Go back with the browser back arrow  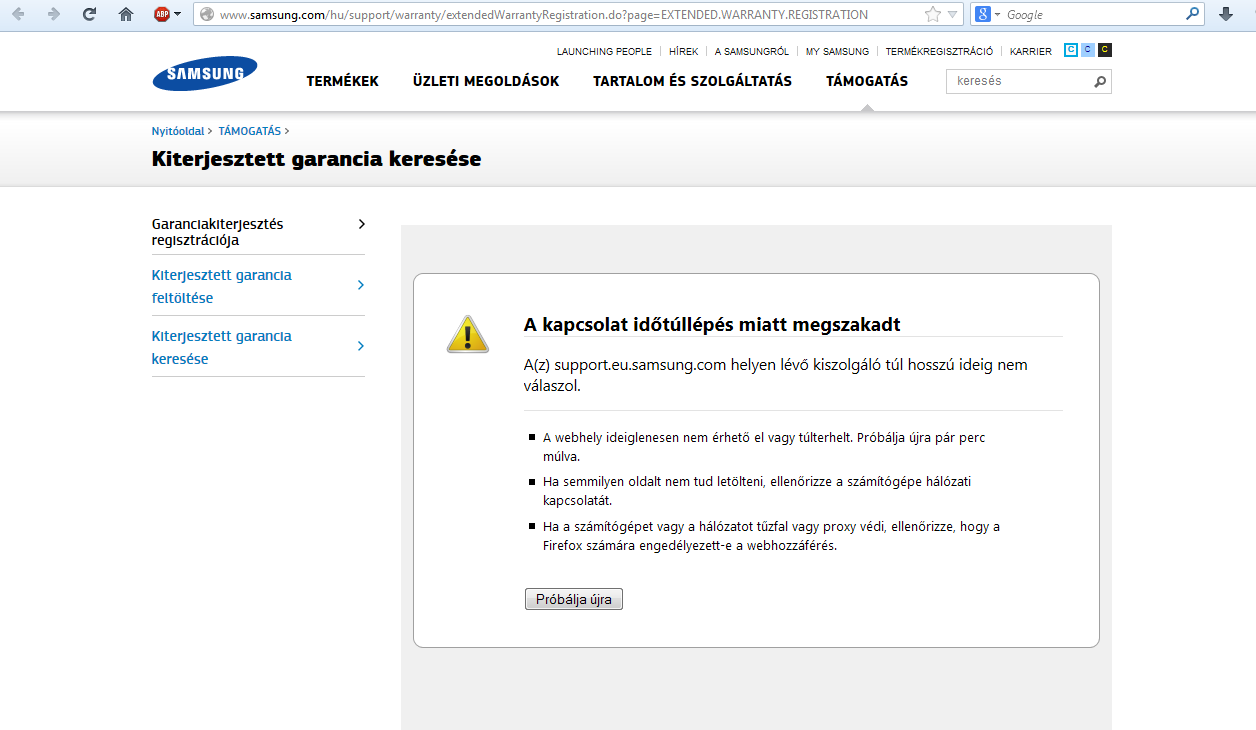[x=18, y=14]
